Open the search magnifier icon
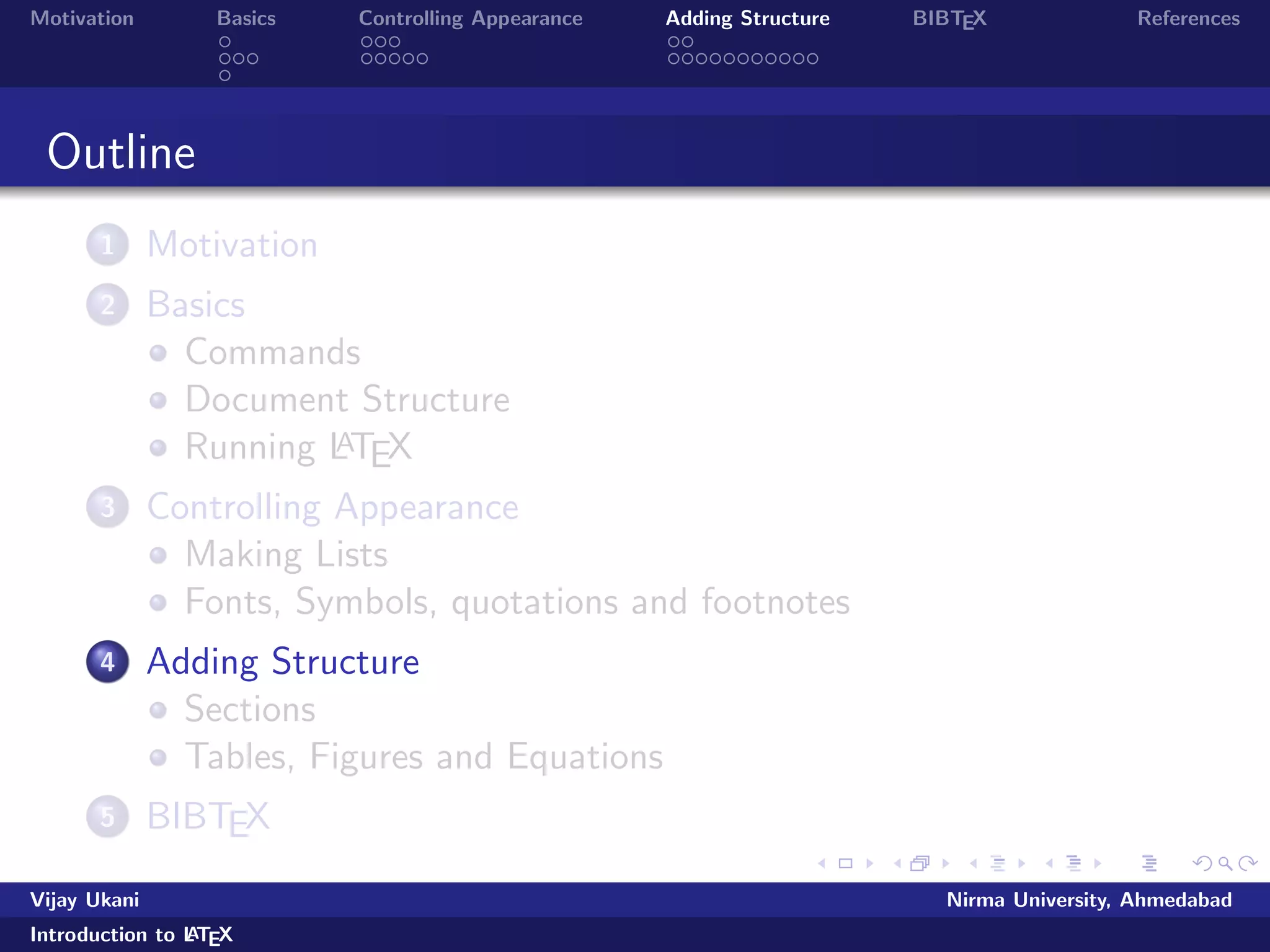The image size is (1270, 952). tap(1225, 863)
